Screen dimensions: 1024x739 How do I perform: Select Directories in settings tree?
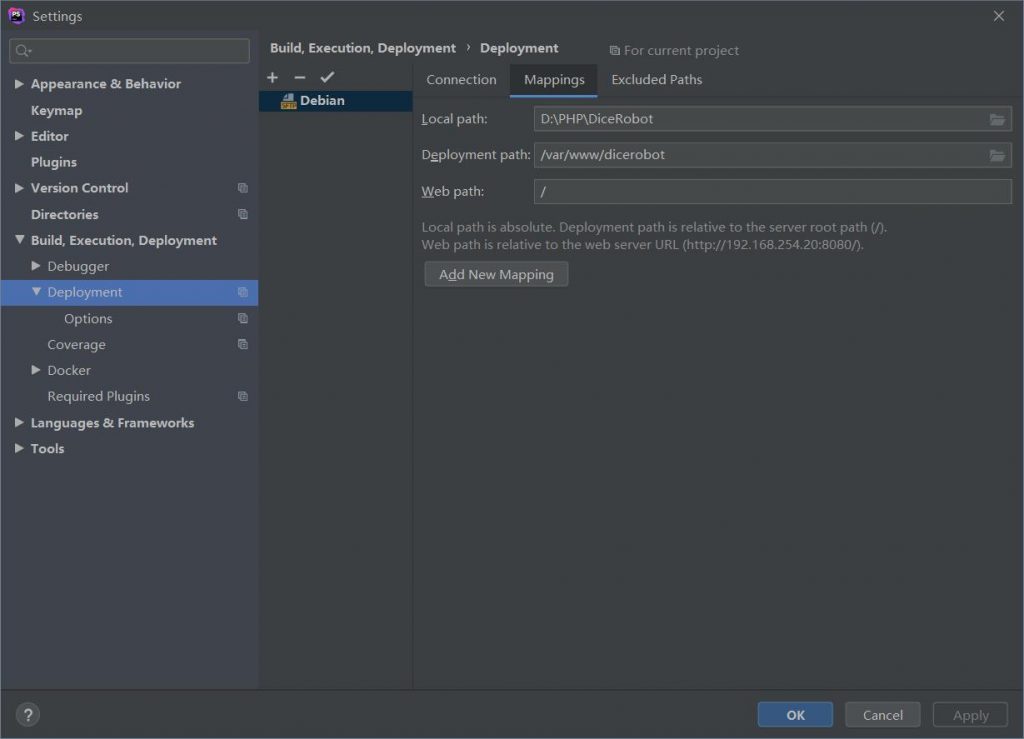(64, 214)
